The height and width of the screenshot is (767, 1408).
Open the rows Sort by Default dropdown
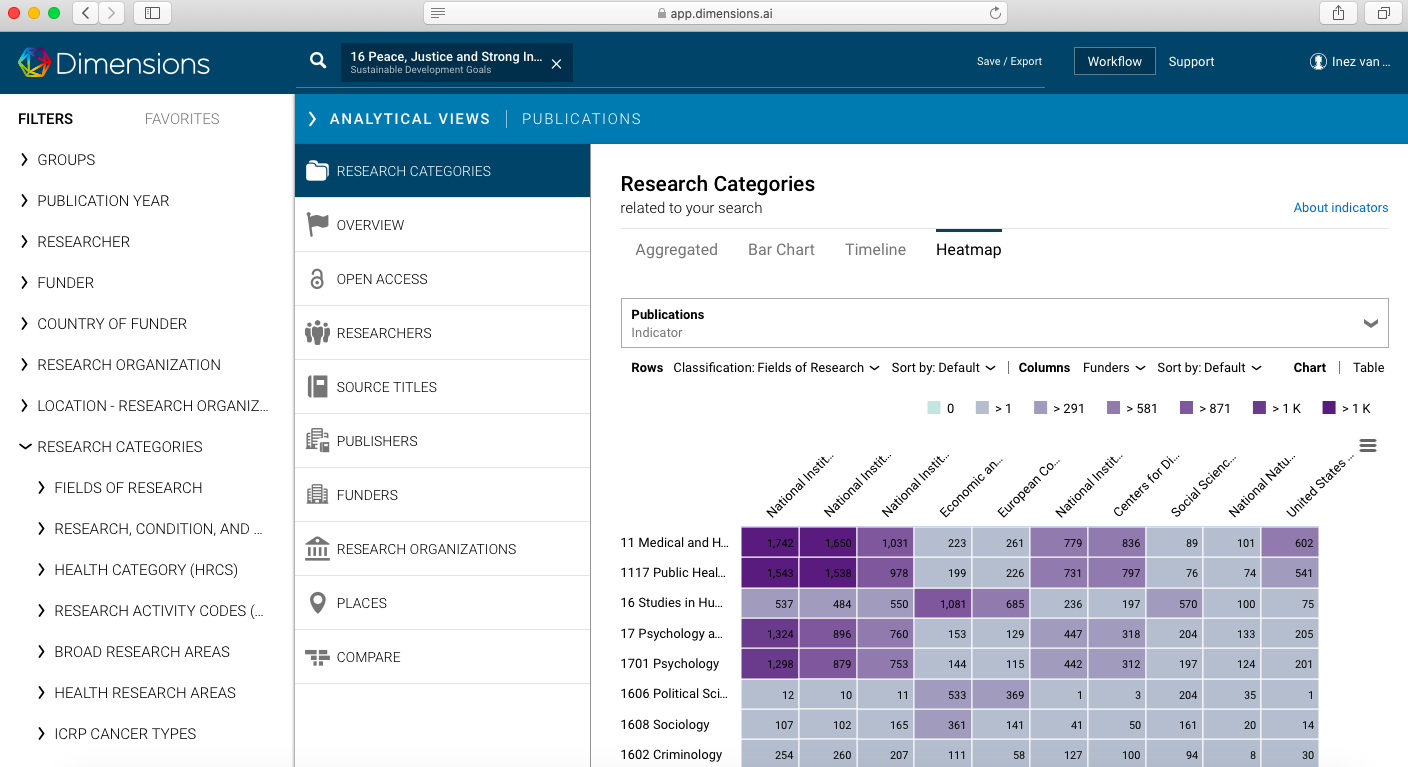942,367
